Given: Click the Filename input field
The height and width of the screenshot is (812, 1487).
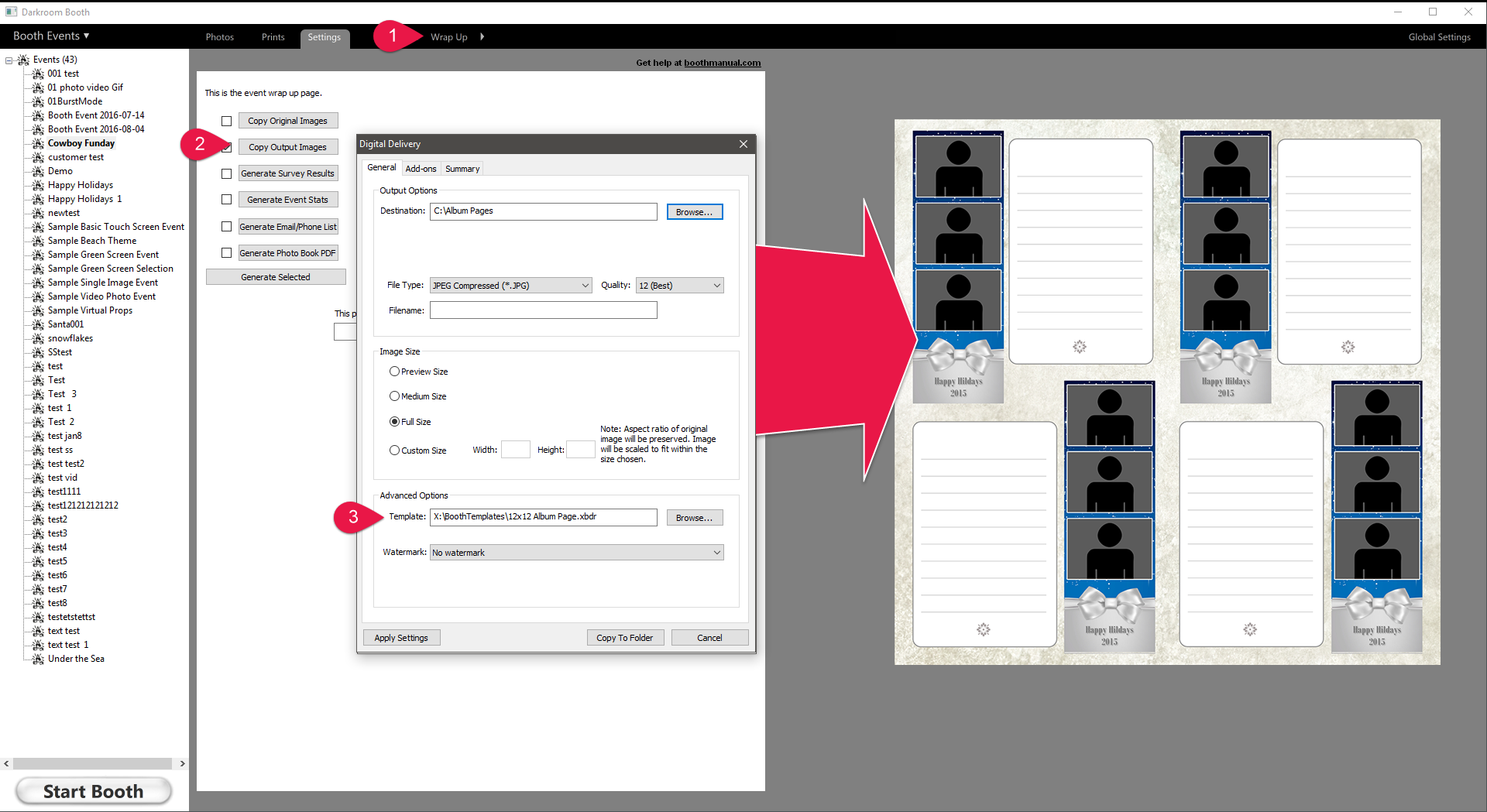Looking at the screenshot, I should pyautogui.click(x=544, y=310).
